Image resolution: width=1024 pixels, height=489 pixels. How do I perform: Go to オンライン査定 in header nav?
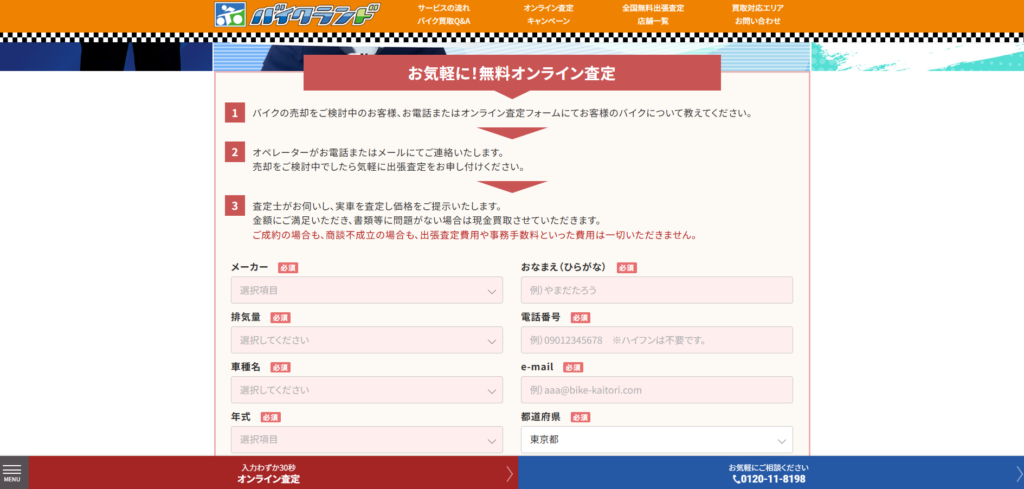click(548, 8)
